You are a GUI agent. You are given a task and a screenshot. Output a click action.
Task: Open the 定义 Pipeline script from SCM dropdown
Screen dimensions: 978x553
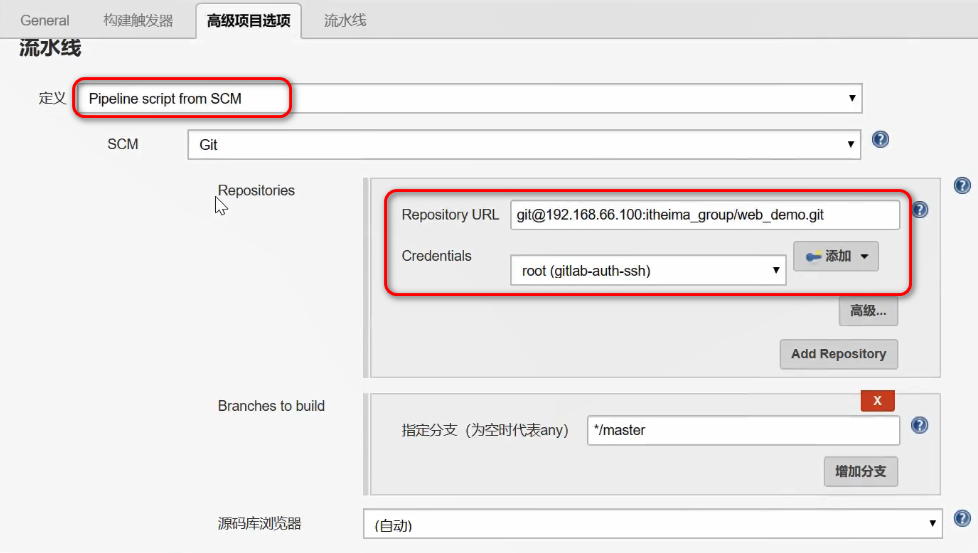(x=469, y=99)
